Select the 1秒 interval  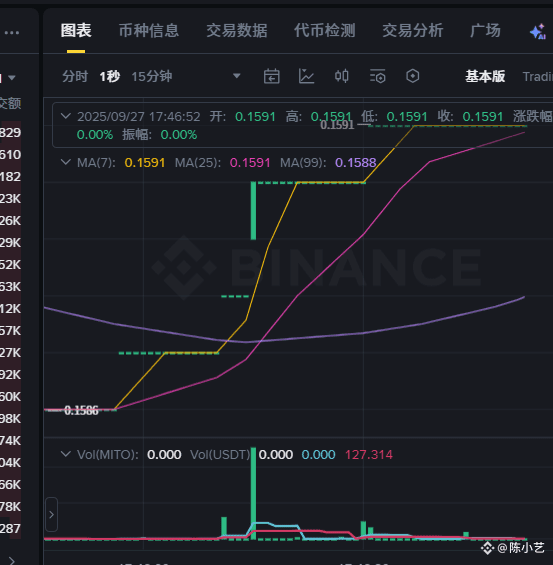click(110, 76)
